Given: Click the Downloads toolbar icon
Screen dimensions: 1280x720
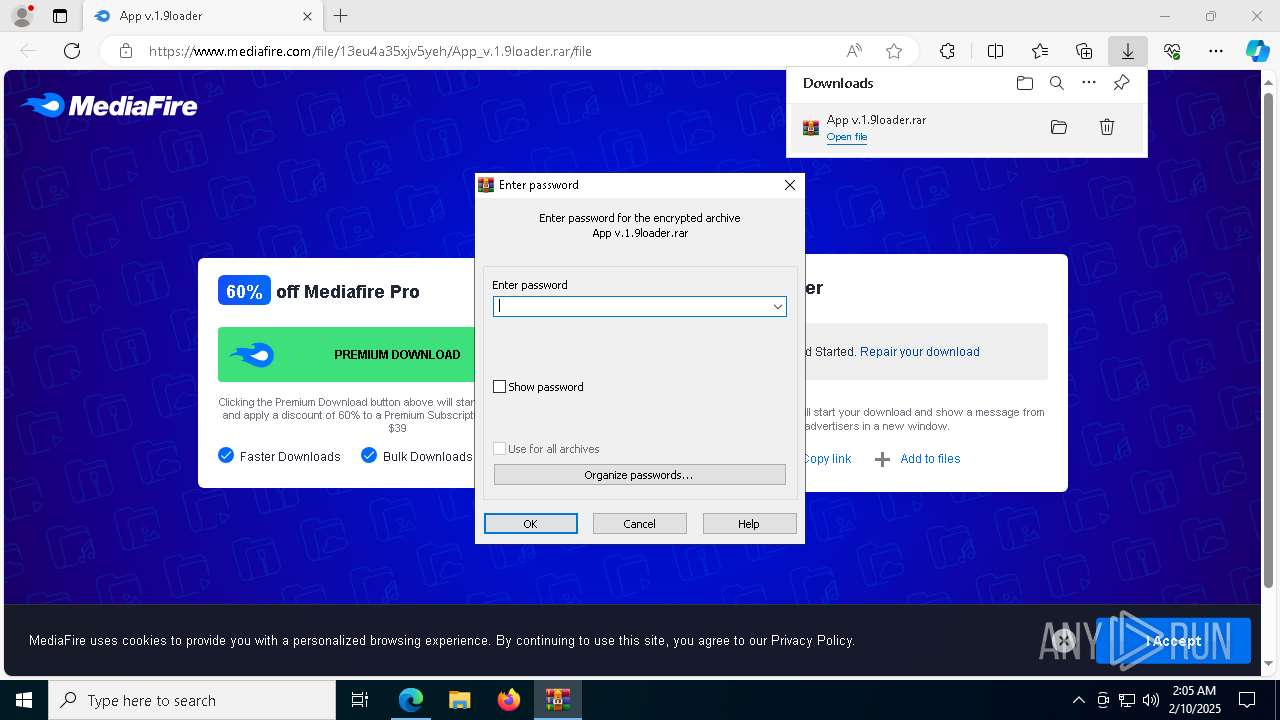Looking at the screenshot, I should (x=1127, y=51).
